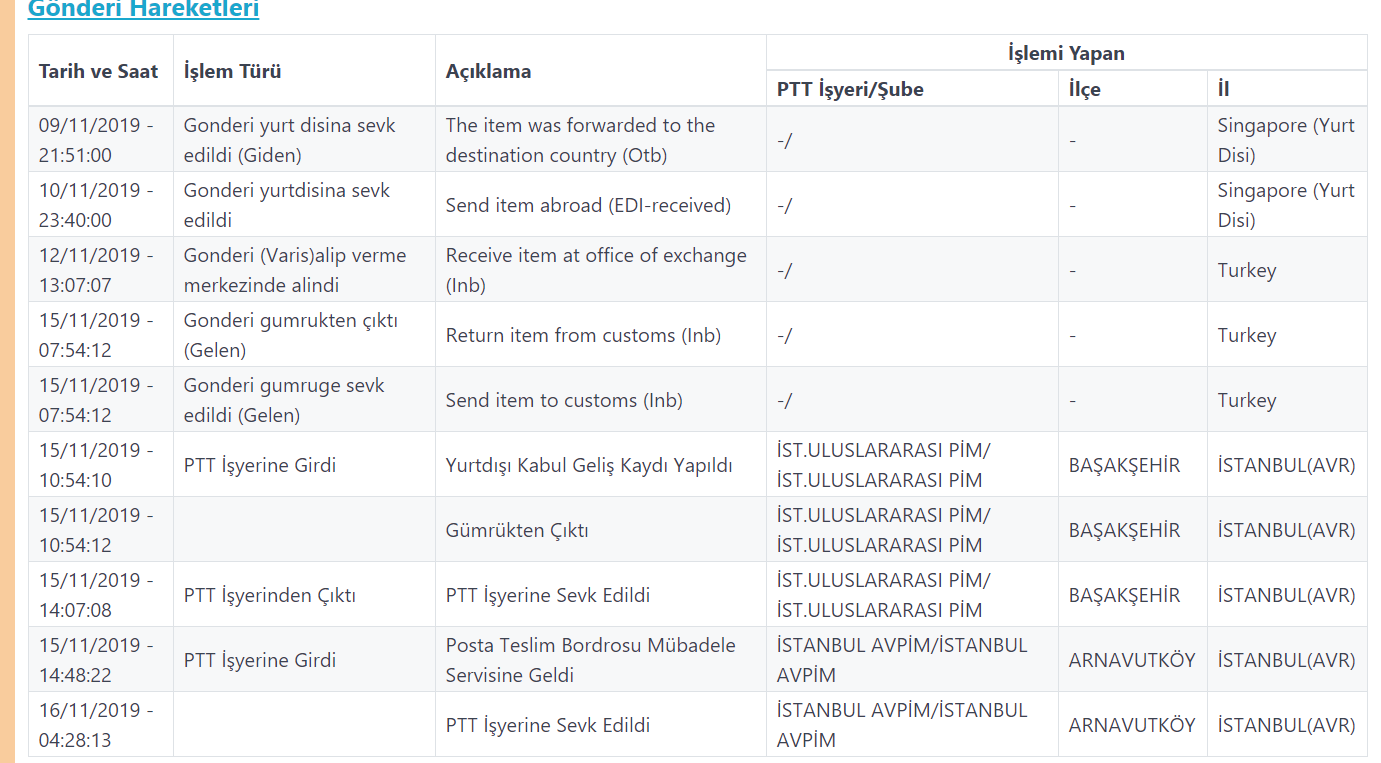The width and height of the screenshot is (1381, 763).
Task: Select the Yurtdışı Kabul Geliş Kaydı Yapıldı cell
Action: click(x=589, y=465)
